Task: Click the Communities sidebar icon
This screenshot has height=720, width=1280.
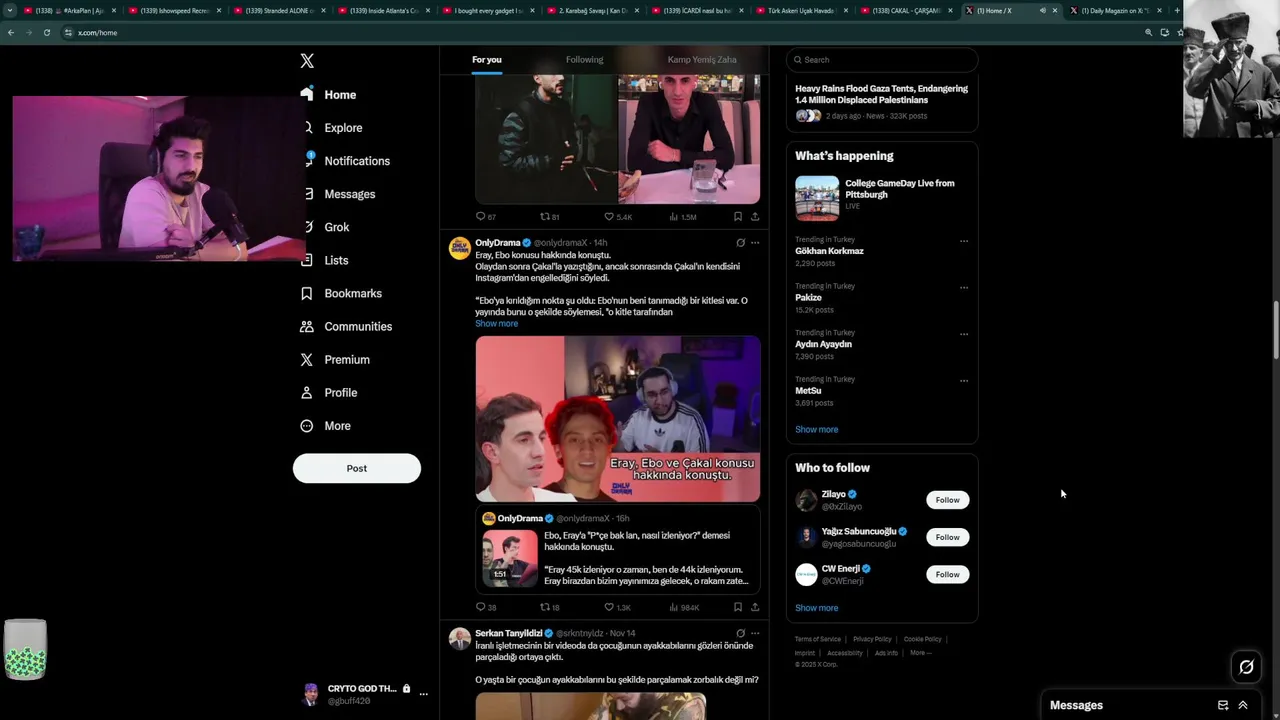Action: click(306, 326)
